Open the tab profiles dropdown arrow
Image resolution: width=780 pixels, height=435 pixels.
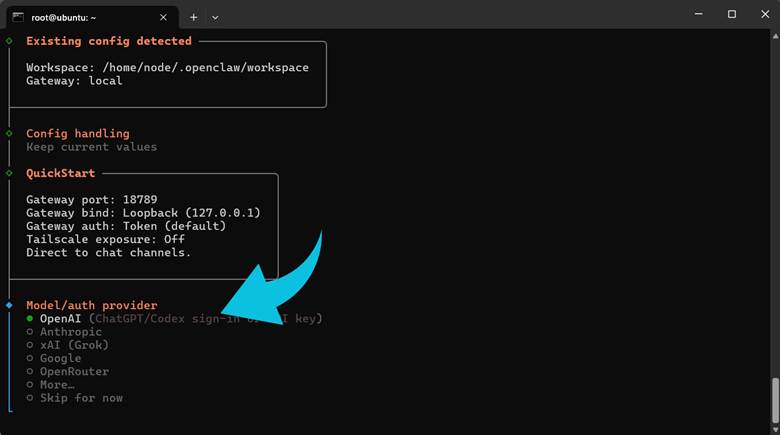point(215,17)
